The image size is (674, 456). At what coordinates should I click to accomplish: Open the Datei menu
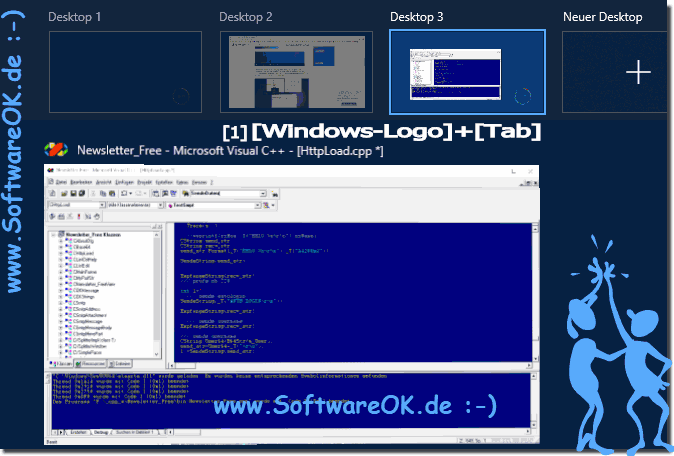61,182
